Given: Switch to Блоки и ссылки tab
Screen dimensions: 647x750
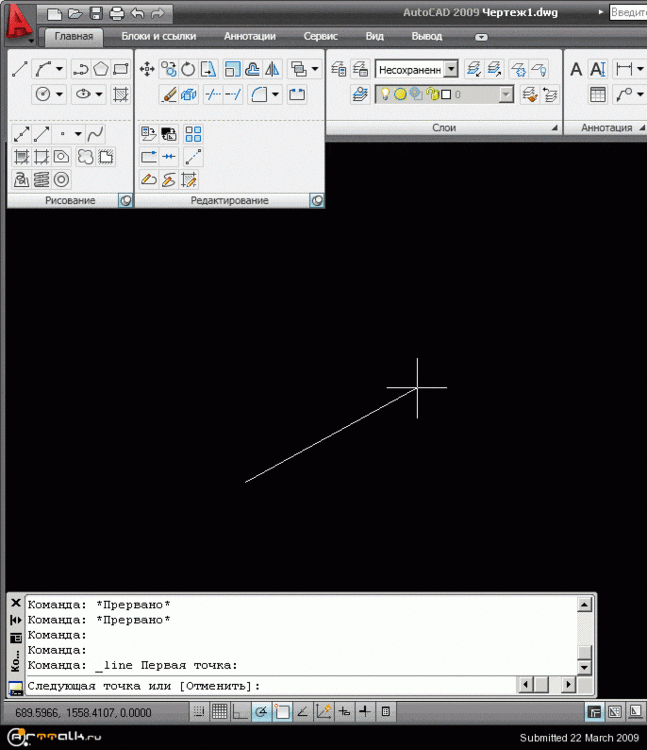Looking at the screenshot, I should click(x=158, y=36).
